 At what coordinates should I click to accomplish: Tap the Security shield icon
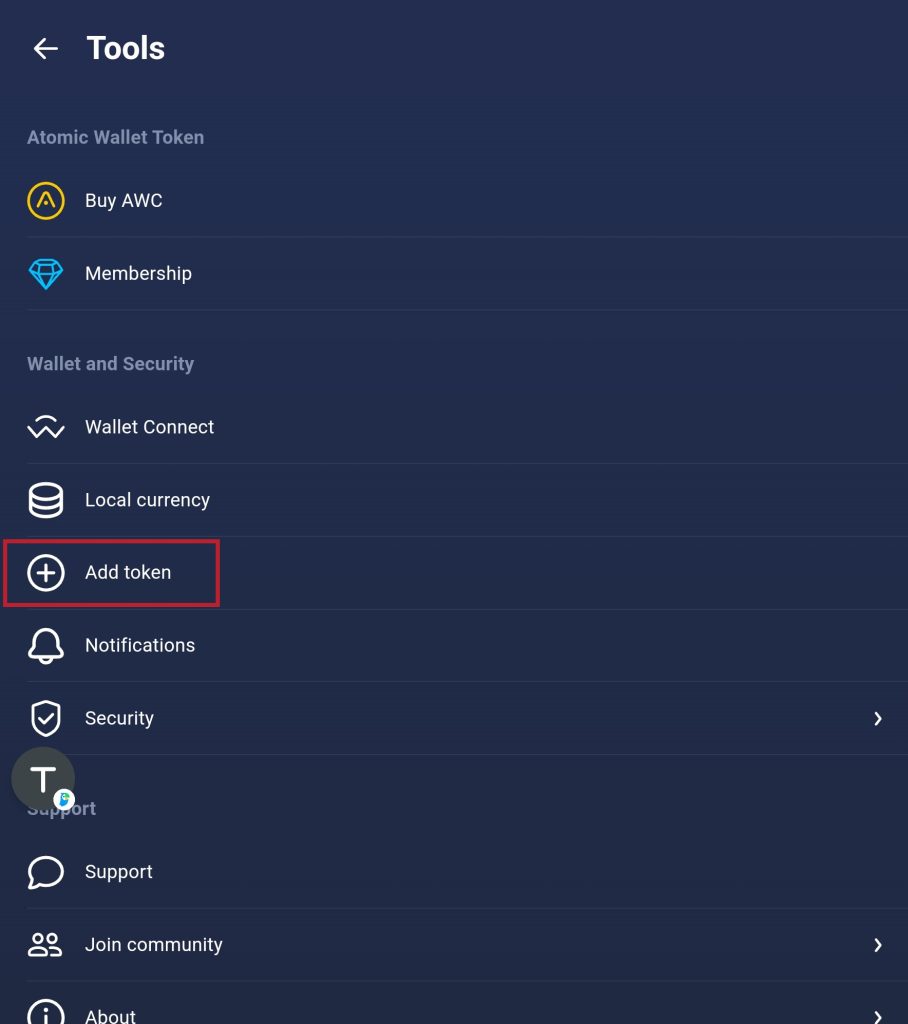(x=46, y=718)
